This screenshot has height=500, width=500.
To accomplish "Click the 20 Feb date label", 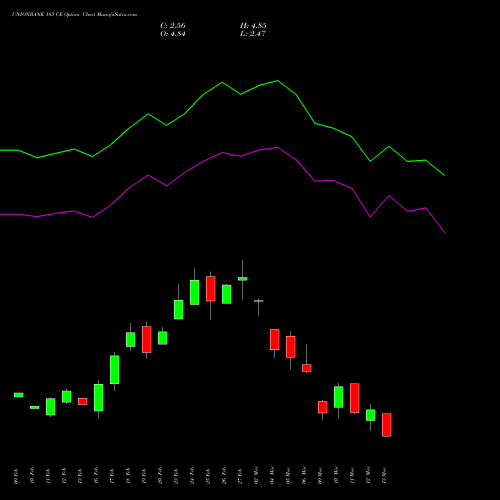I will [x=160, y=476].
